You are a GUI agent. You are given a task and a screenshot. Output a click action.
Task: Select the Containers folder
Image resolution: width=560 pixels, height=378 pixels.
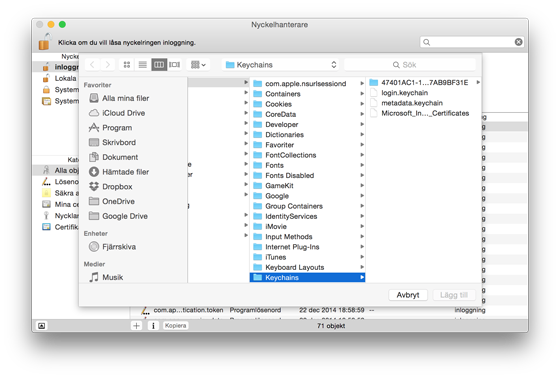(308, 94)
